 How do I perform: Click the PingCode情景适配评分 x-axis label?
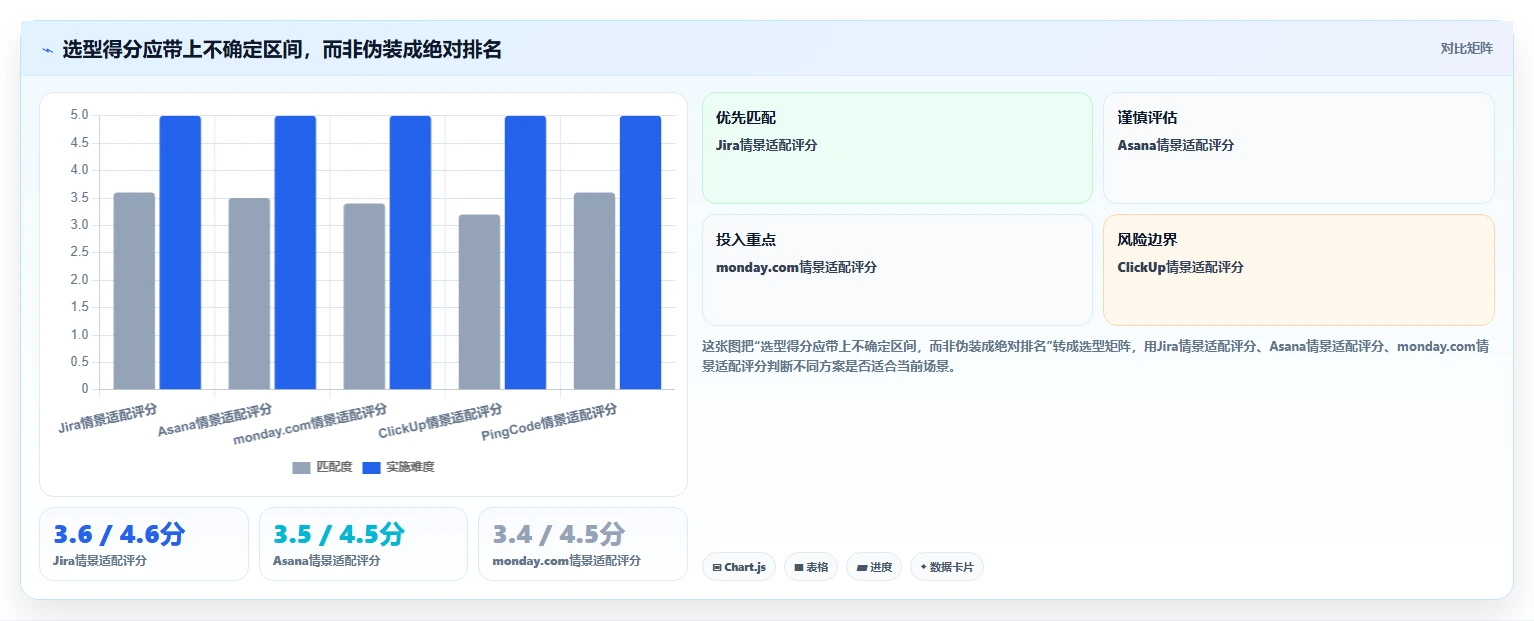point(549,423)
